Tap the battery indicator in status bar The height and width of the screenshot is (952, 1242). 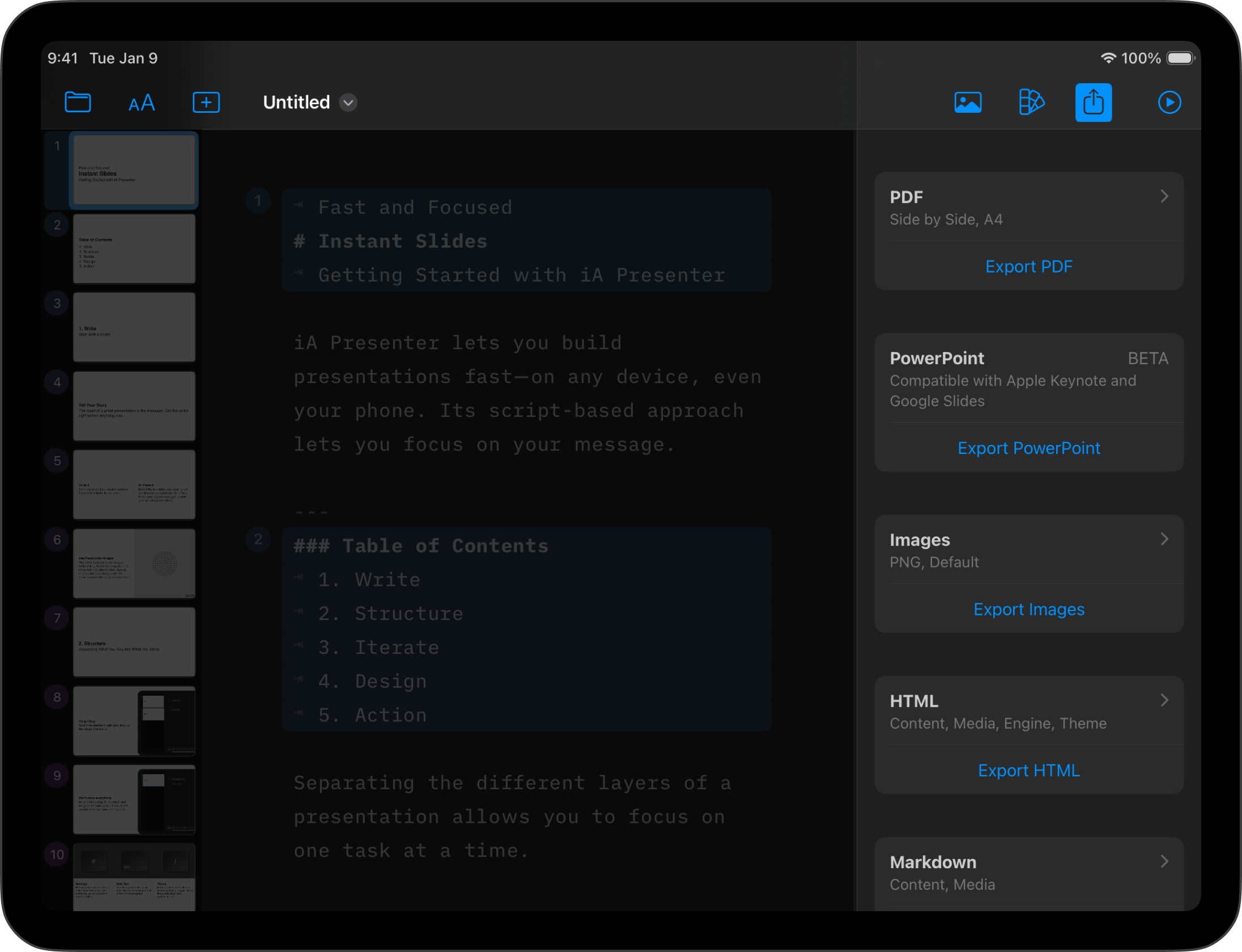(x=1180, y=58)
